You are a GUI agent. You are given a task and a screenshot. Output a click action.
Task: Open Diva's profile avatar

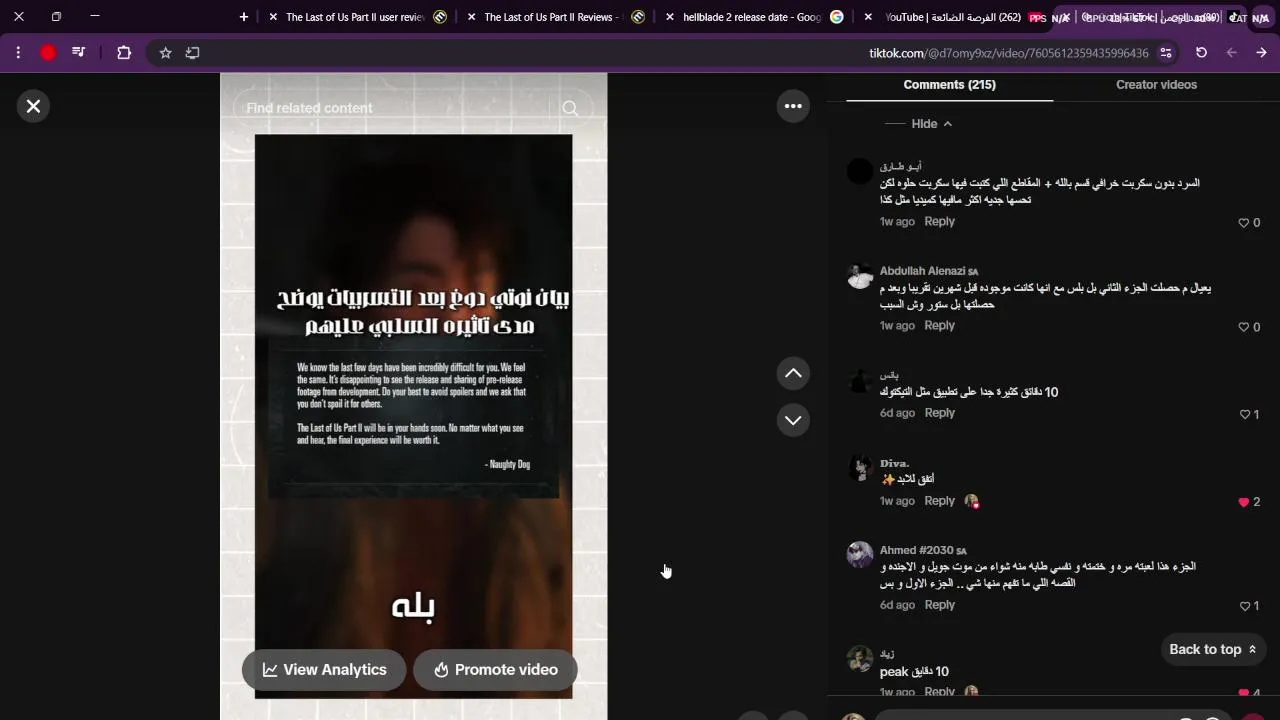(860, 467)
